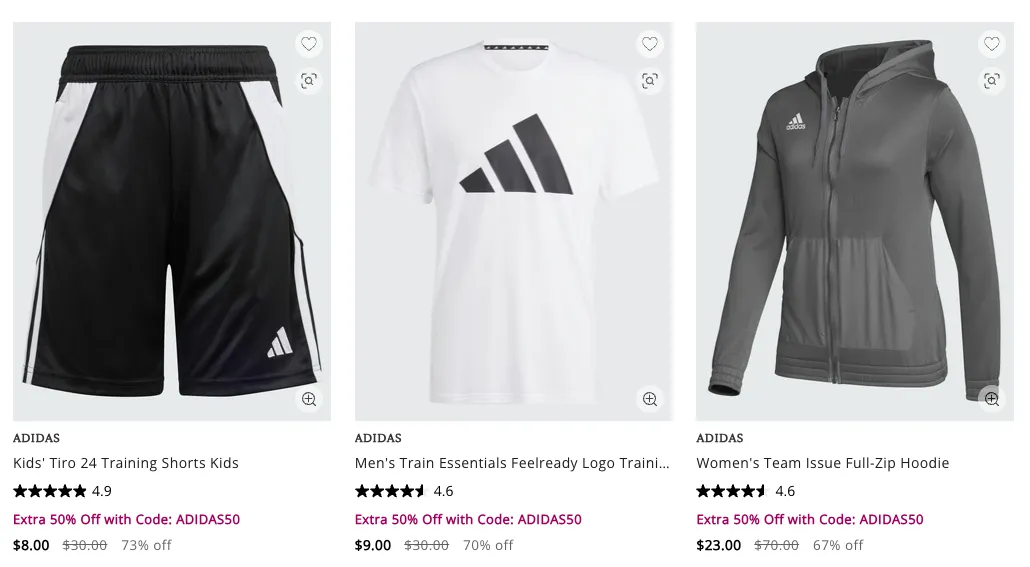See 4.6 star rating for the men's tee
The width and height of the screenshot is (1030, 567).
[x=404, y=491]
